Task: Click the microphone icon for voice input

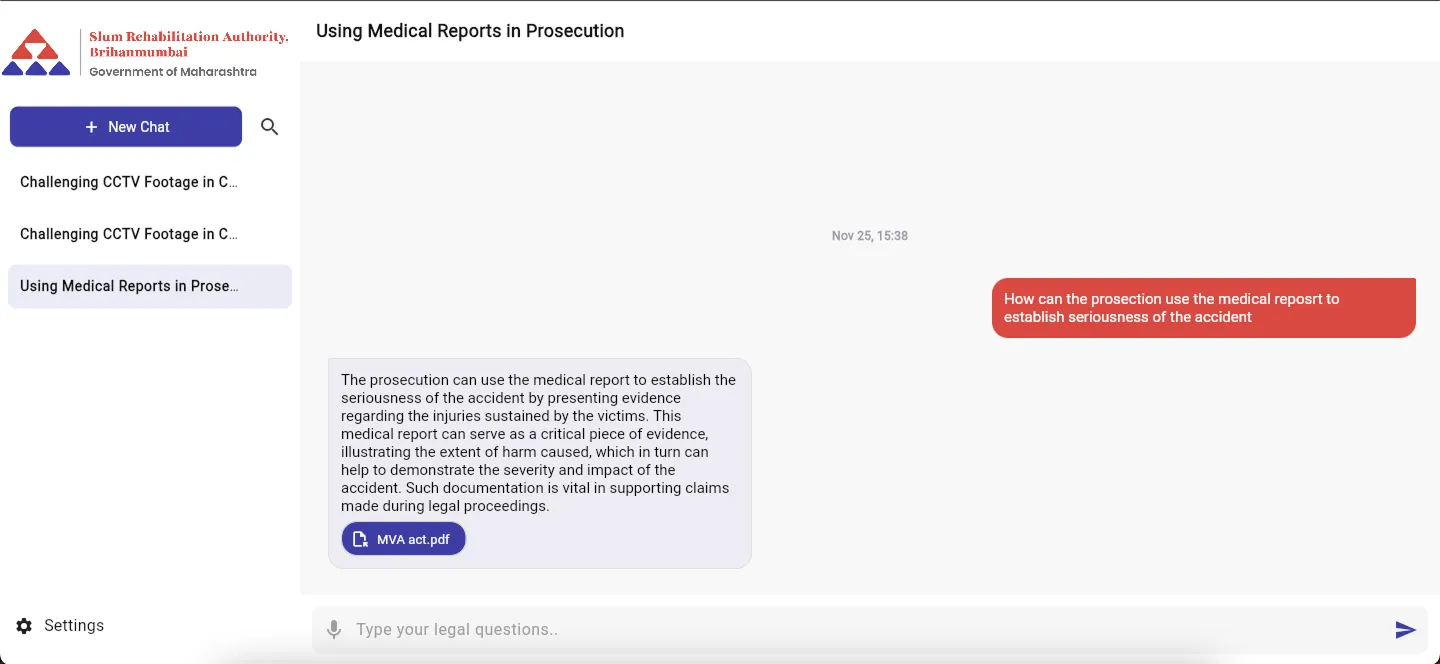Action: (334, 629)
